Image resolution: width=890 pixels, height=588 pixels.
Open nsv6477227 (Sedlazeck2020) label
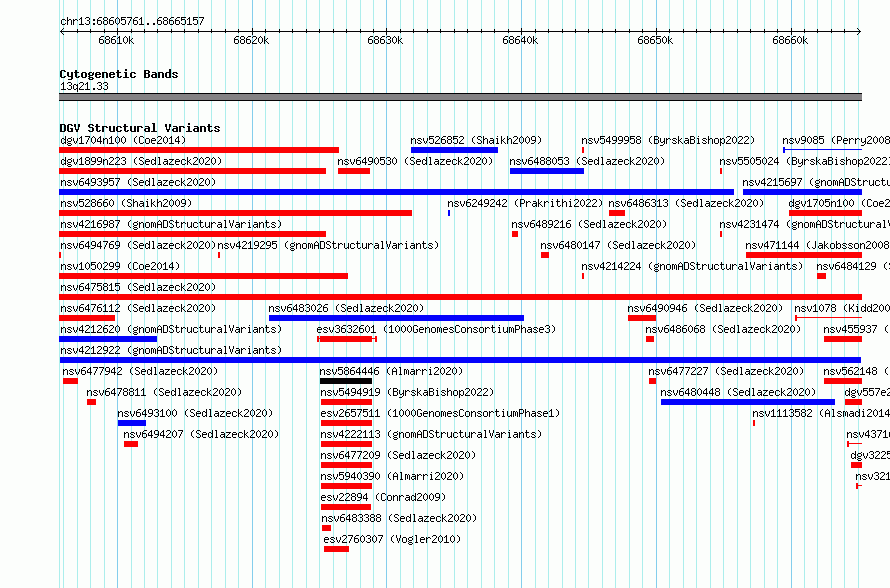[727, 371]
